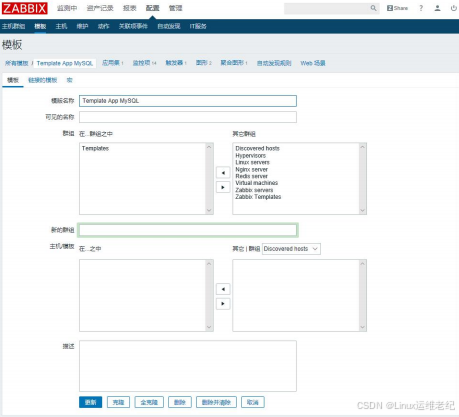The image size is (459, 417).
Task: Select 'Templates' in the In groups list
Action: coord(95,148)
